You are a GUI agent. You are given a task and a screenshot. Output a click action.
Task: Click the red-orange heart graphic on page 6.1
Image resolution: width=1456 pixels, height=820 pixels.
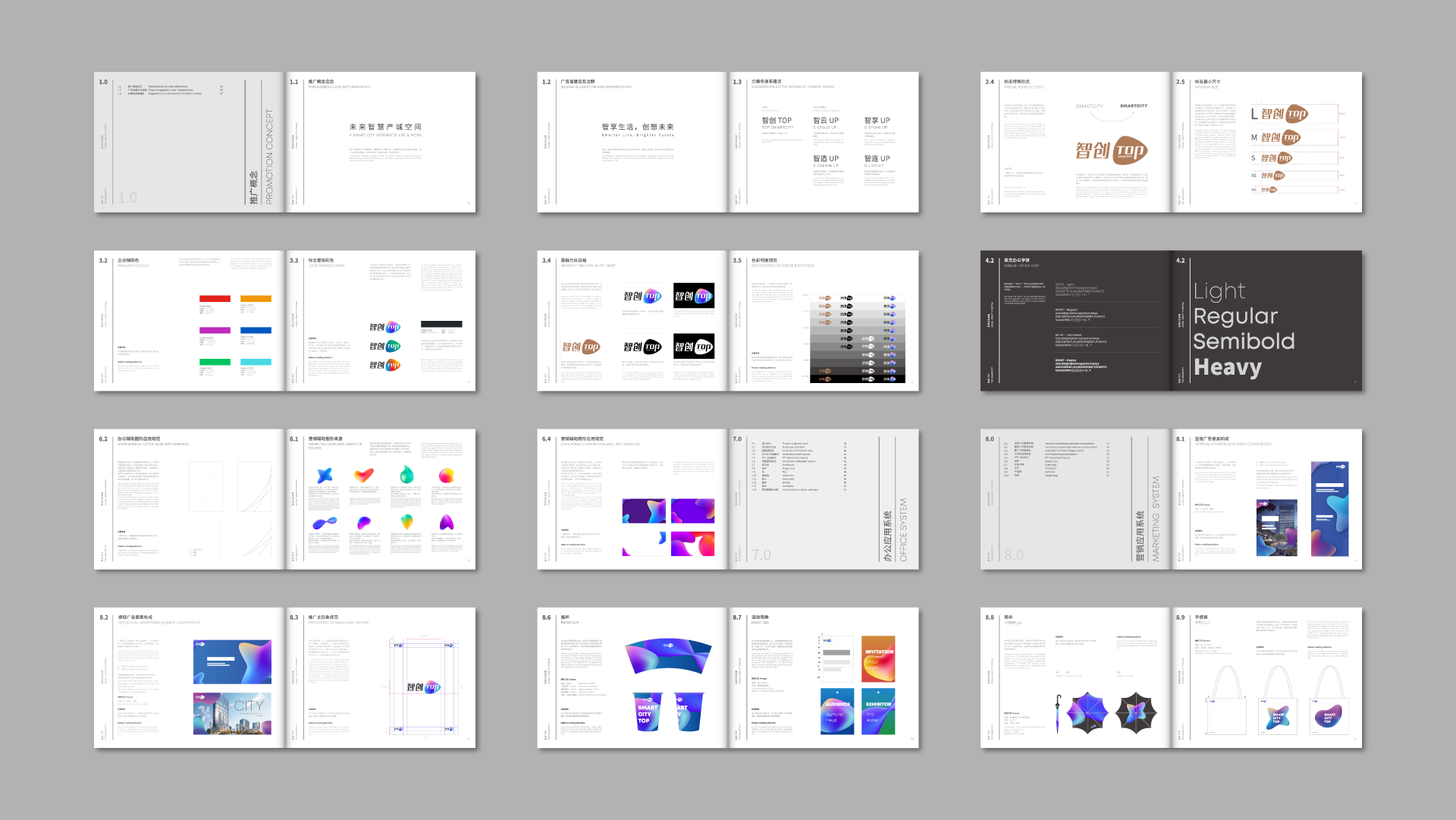point(365,475)
